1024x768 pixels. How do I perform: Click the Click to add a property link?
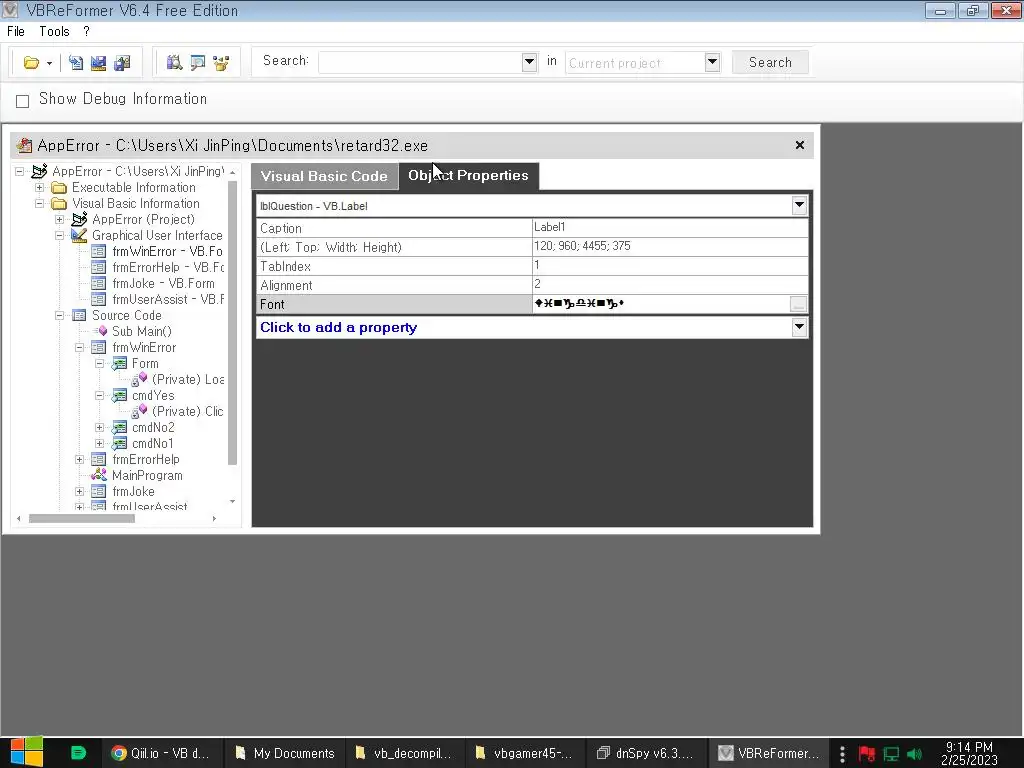[338, 327]
